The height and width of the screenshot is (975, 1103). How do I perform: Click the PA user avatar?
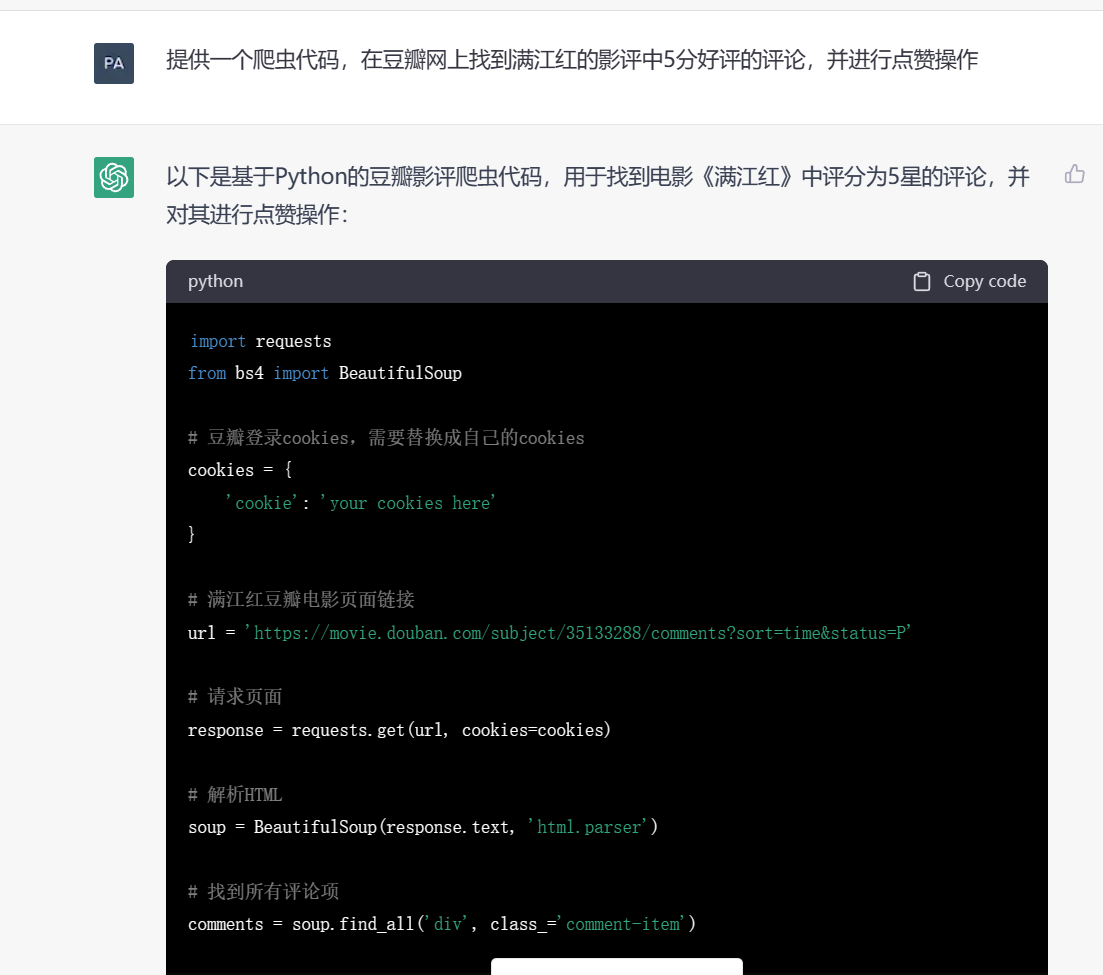[x=114, y=63]
